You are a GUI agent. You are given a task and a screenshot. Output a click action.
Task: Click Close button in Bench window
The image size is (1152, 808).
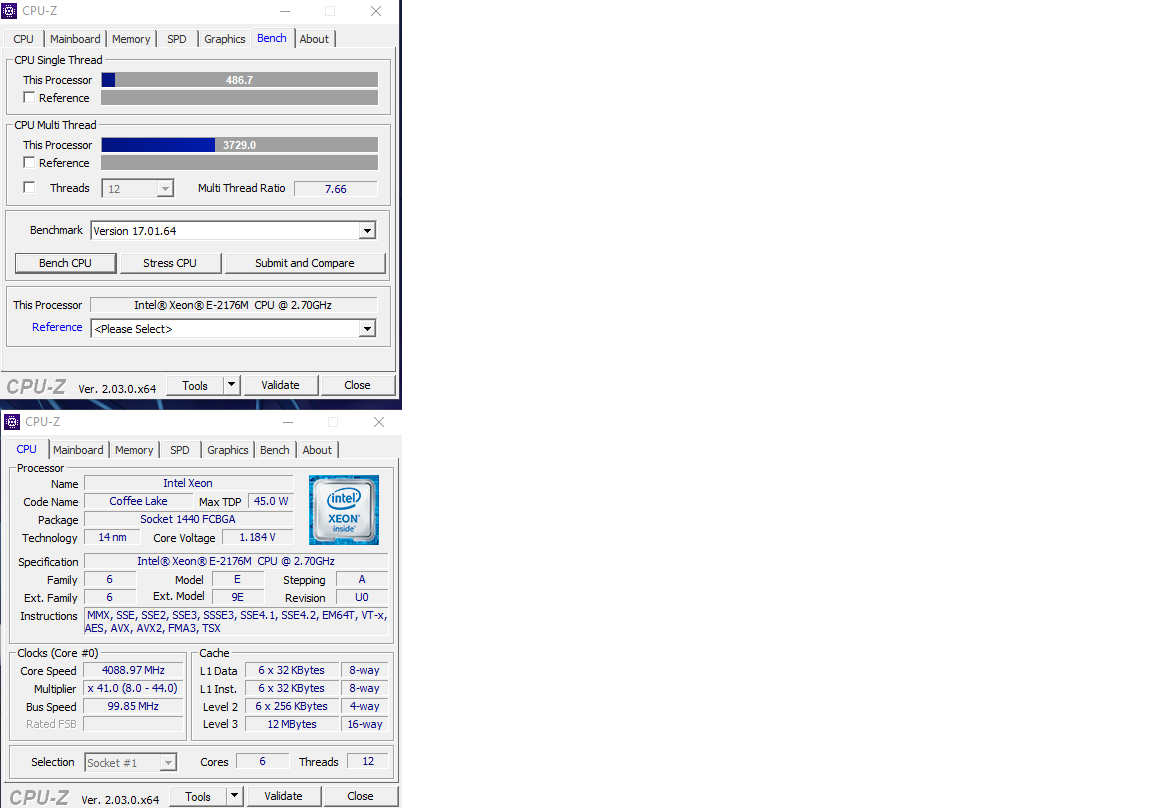click(357, 385)
